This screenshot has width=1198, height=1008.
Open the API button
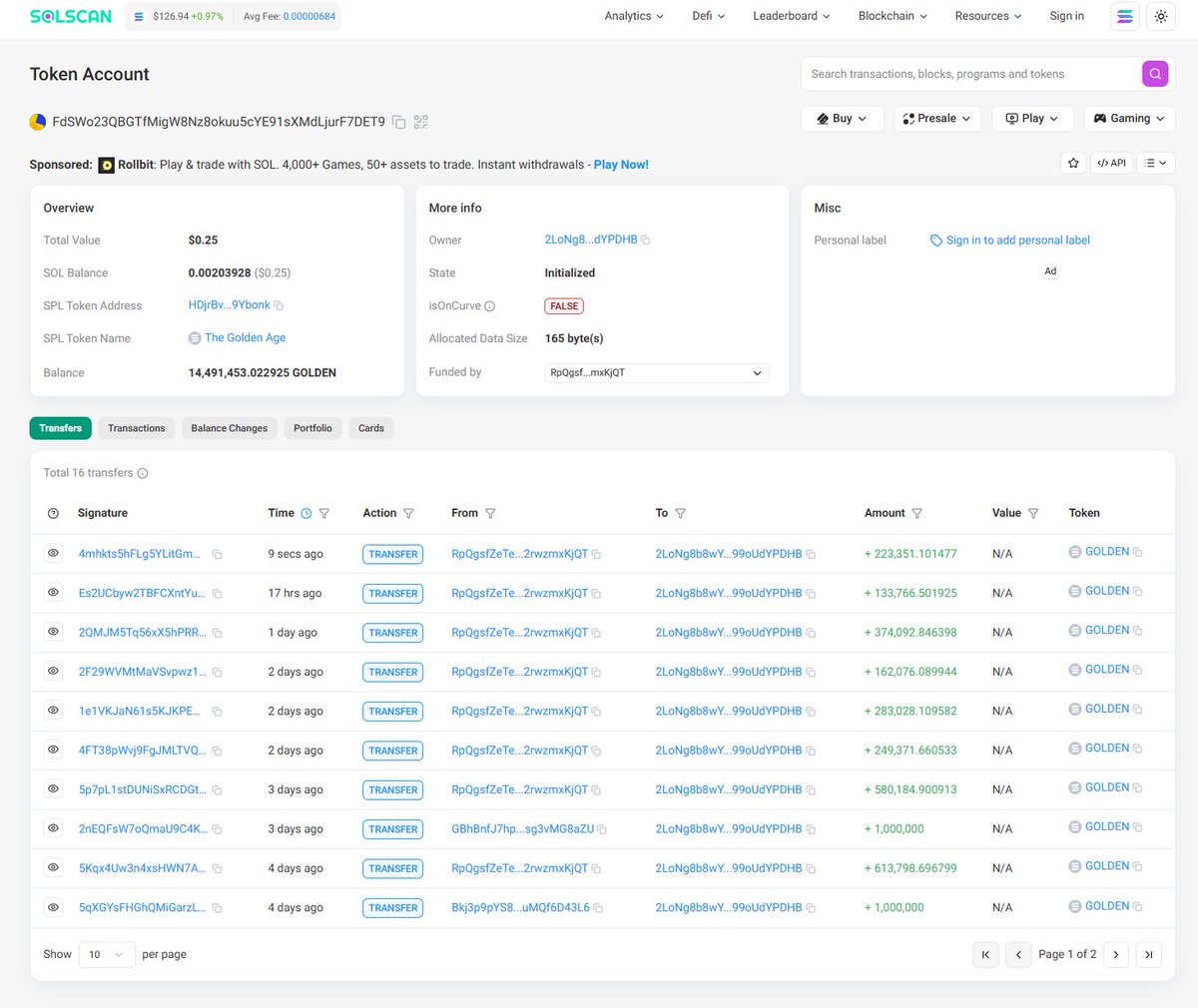[x=1111, y=163]
